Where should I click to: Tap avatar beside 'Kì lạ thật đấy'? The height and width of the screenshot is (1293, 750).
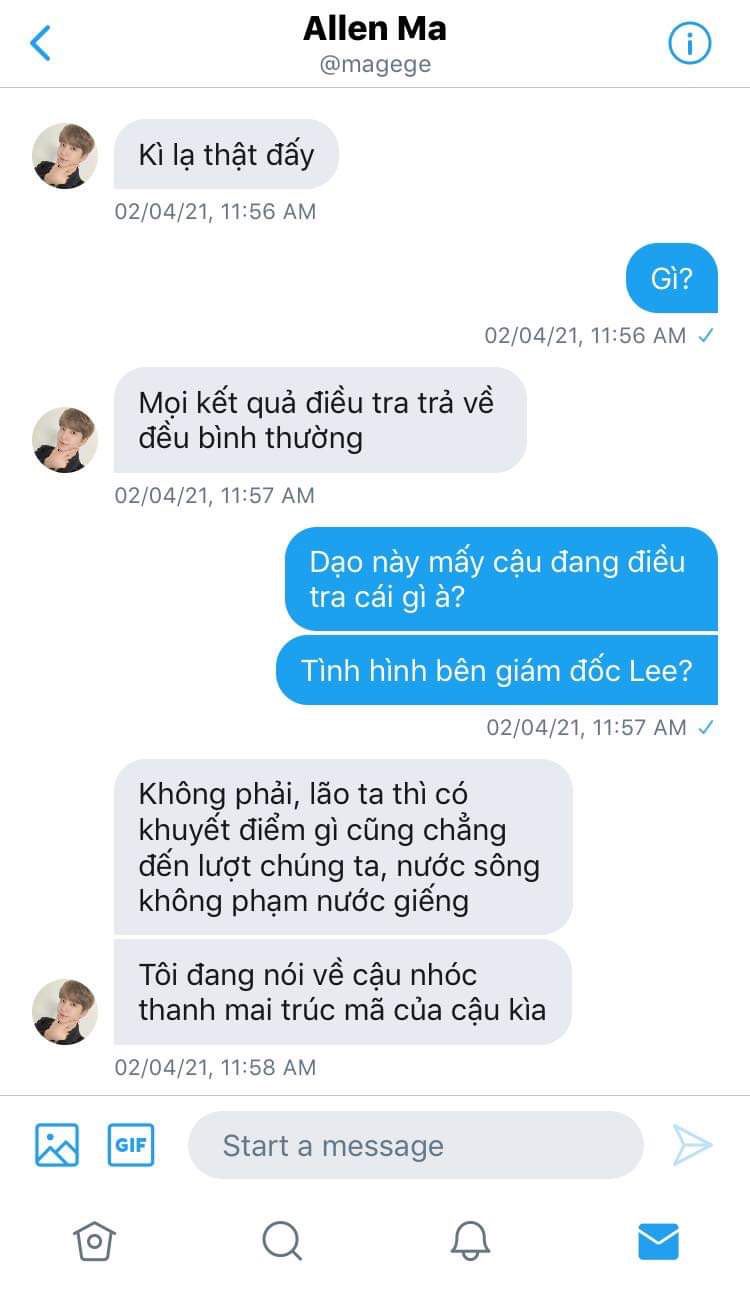65,156
